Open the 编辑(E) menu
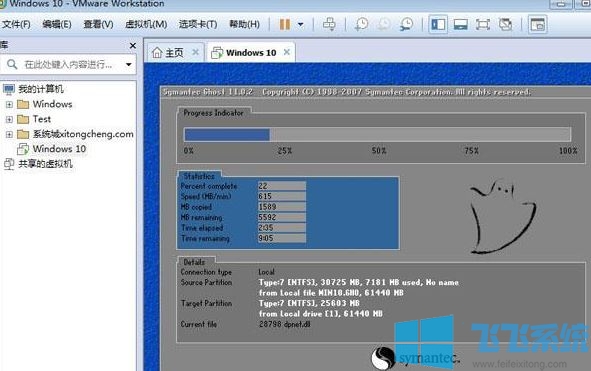This screenshot has width=591, height=371. point(57,25)
